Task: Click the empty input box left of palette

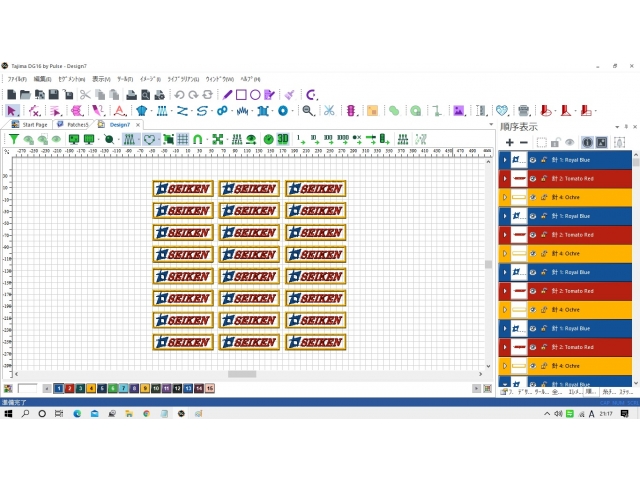Action: click(x=27, y=388)
